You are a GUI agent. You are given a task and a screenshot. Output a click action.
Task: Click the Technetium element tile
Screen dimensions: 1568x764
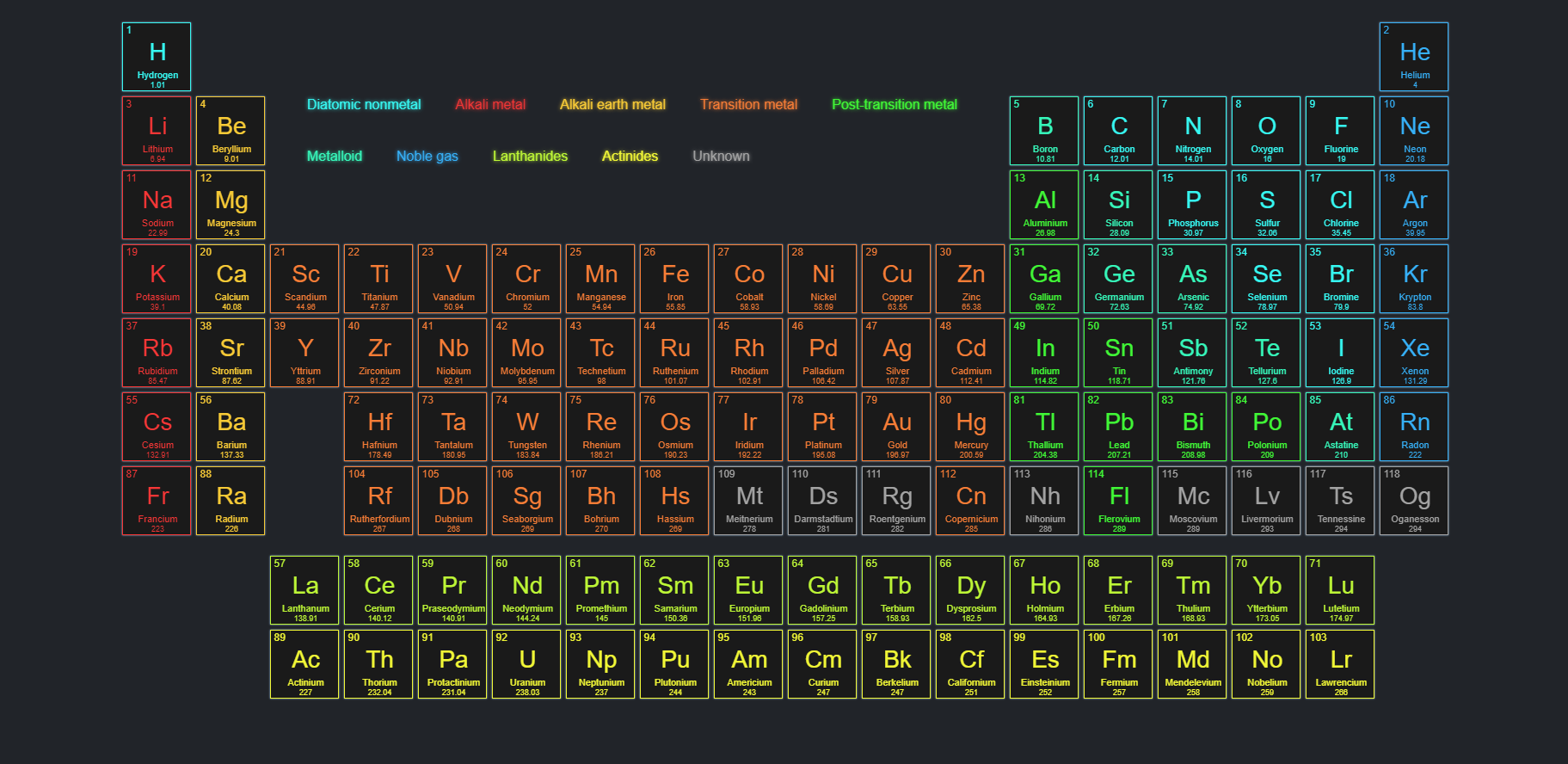pos(600,353)
